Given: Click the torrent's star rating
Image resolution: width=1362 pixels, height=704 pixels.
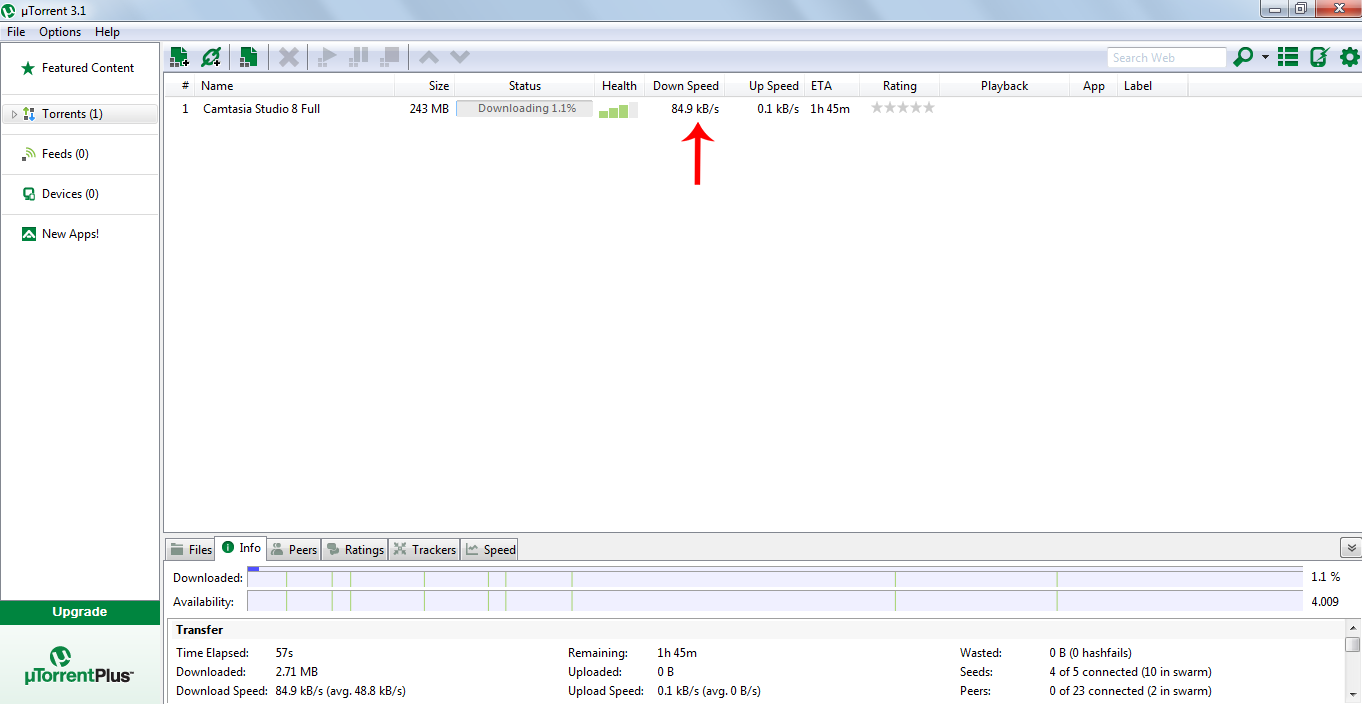Looking at the screenshot, I should pyautogui.click(x=903, y=108).
